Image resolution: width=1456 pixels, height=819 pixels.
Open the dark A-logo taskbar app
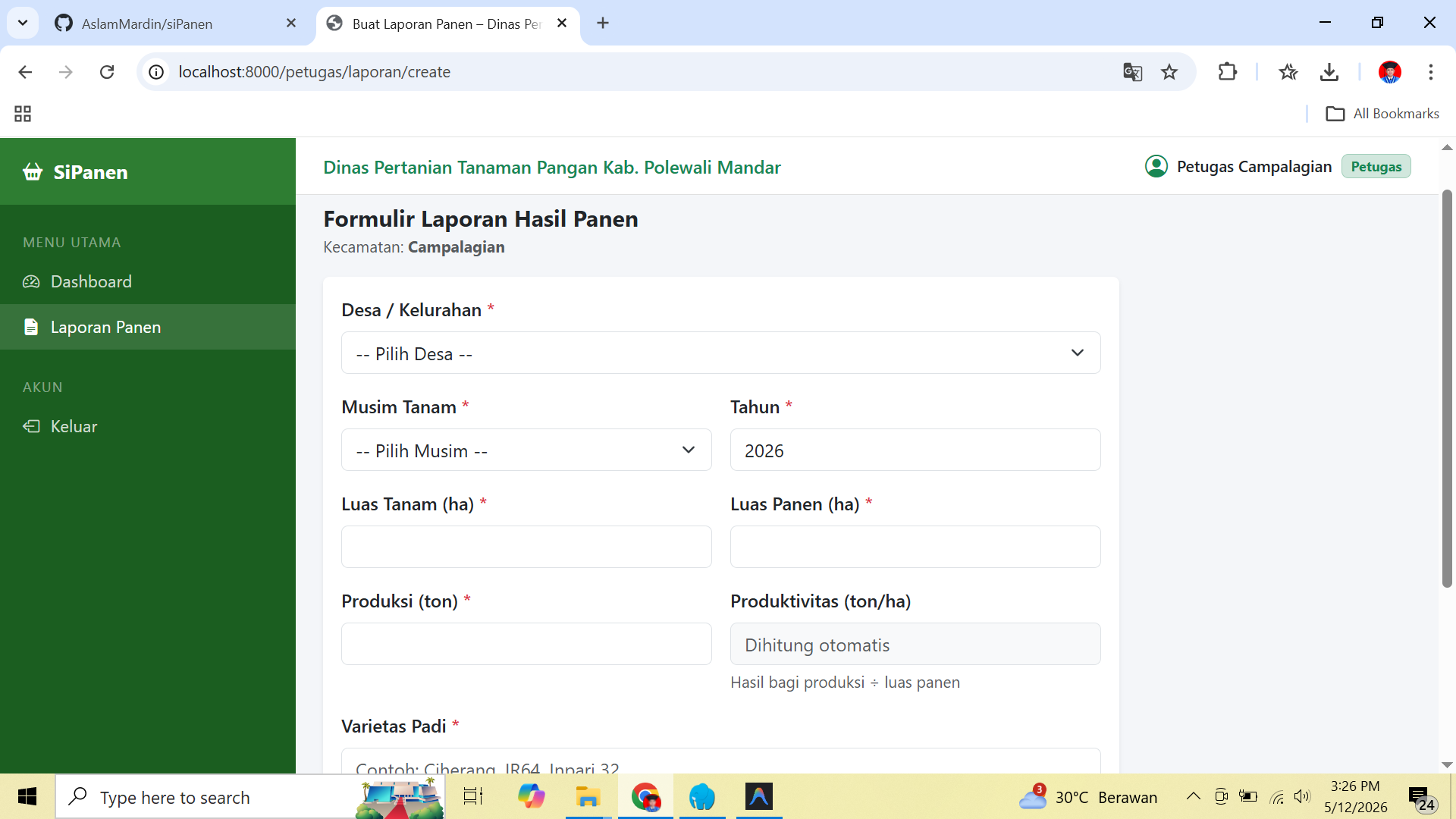point(759,797)
